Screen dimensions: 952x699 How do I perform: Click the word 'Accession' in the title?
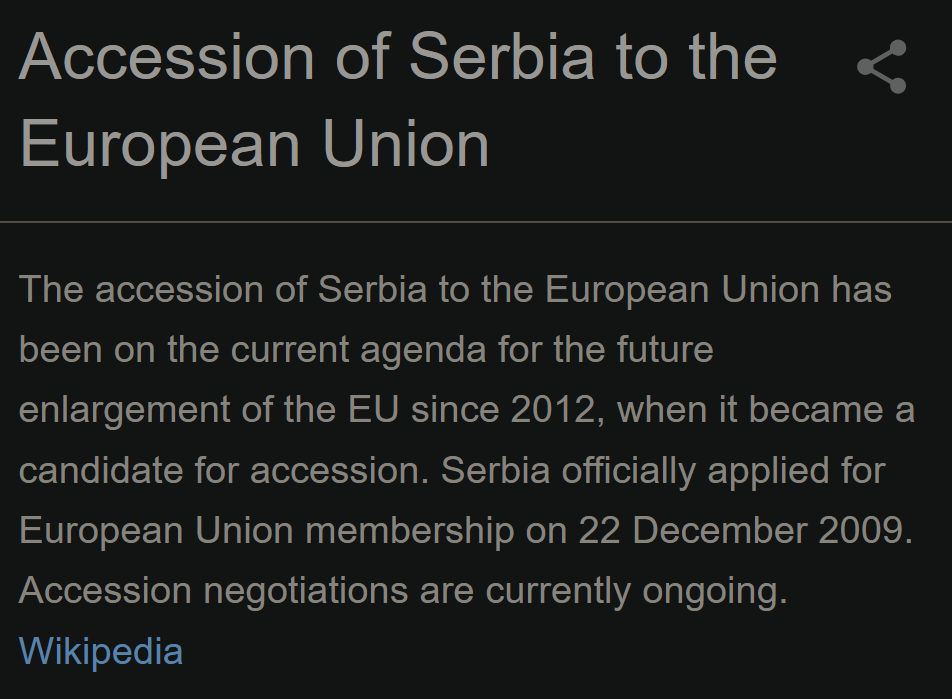[167, 57]
